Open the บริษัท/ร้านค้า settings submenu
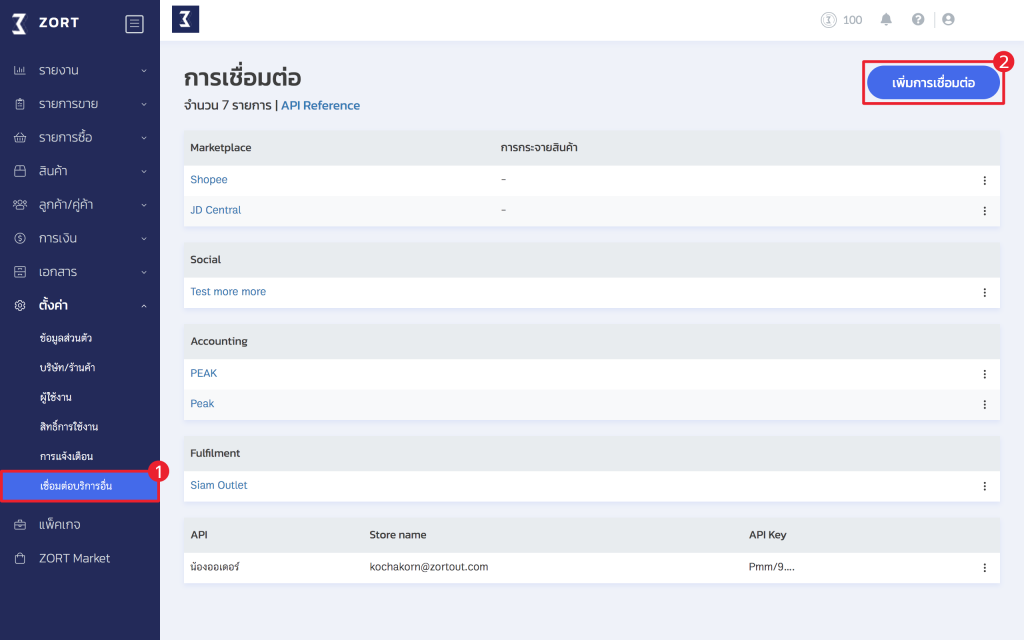This screenshot has height=640, width=1024. coord(67,368)
